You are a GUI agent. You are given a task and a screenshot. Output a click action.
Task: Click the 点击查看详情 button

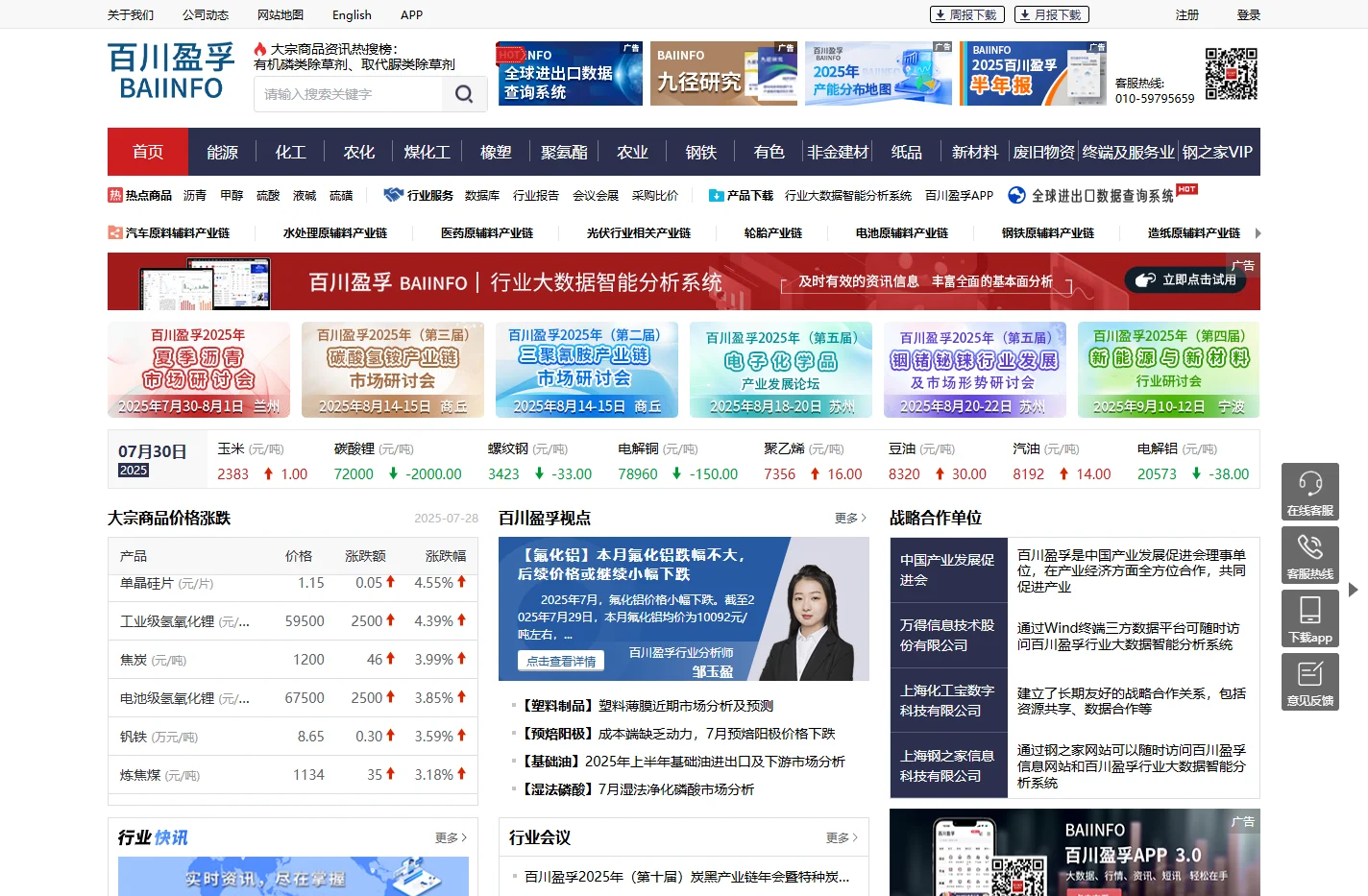pyautogui.click(x=561, y=661)
